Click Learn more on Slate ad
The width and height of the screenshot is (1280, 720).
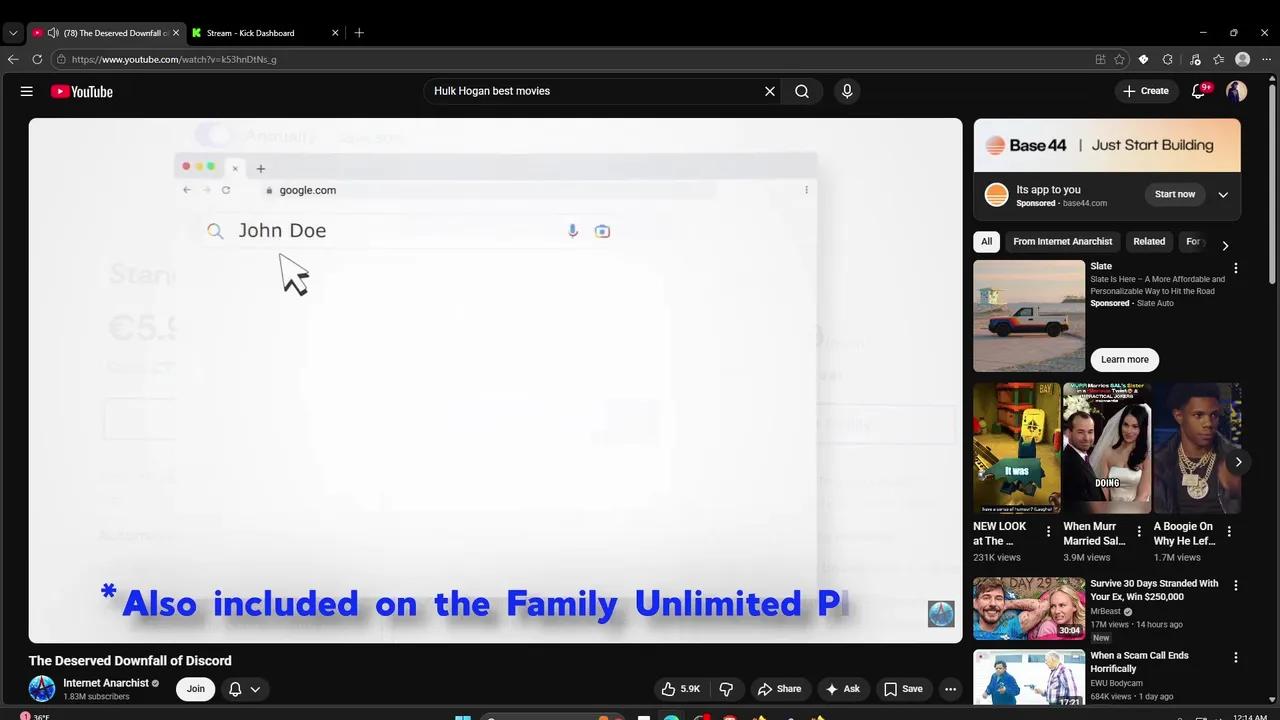pyautogui.click(x=1124, y=360)
